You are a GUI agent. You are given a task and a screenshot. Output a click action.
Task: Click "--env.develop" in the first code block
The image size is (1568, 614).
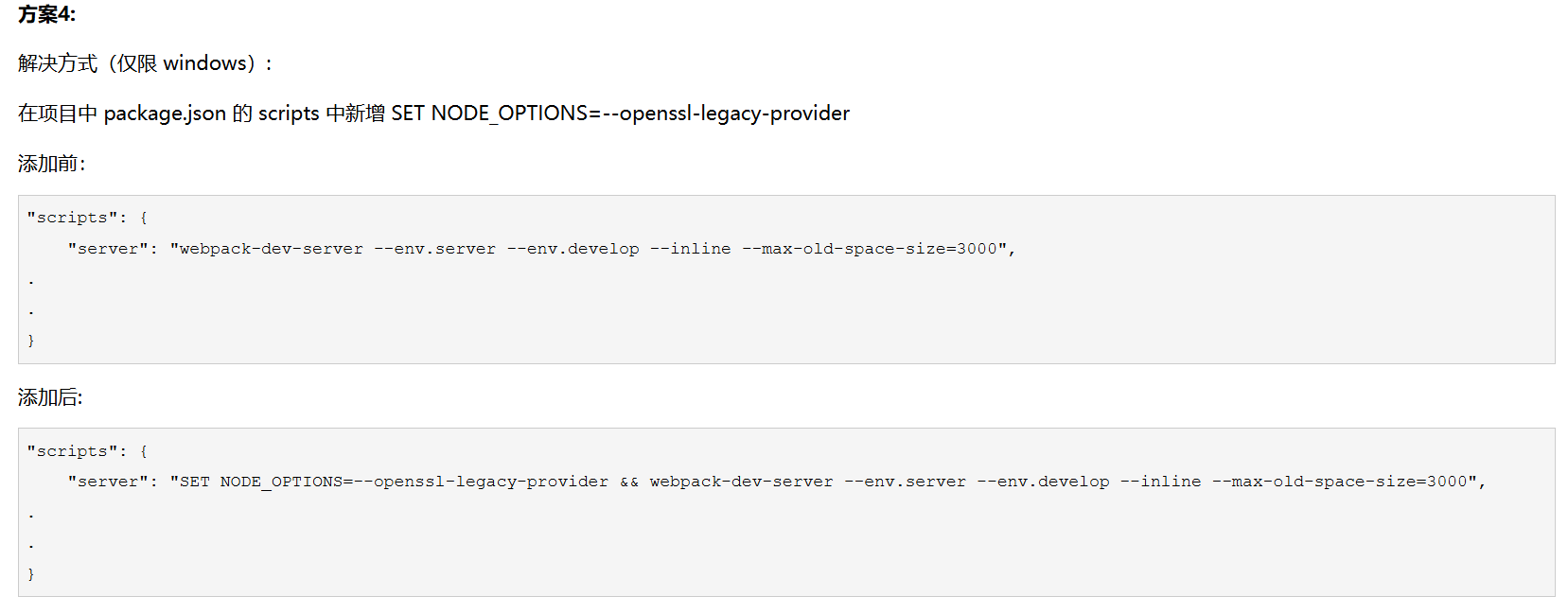tap(573, 249)
